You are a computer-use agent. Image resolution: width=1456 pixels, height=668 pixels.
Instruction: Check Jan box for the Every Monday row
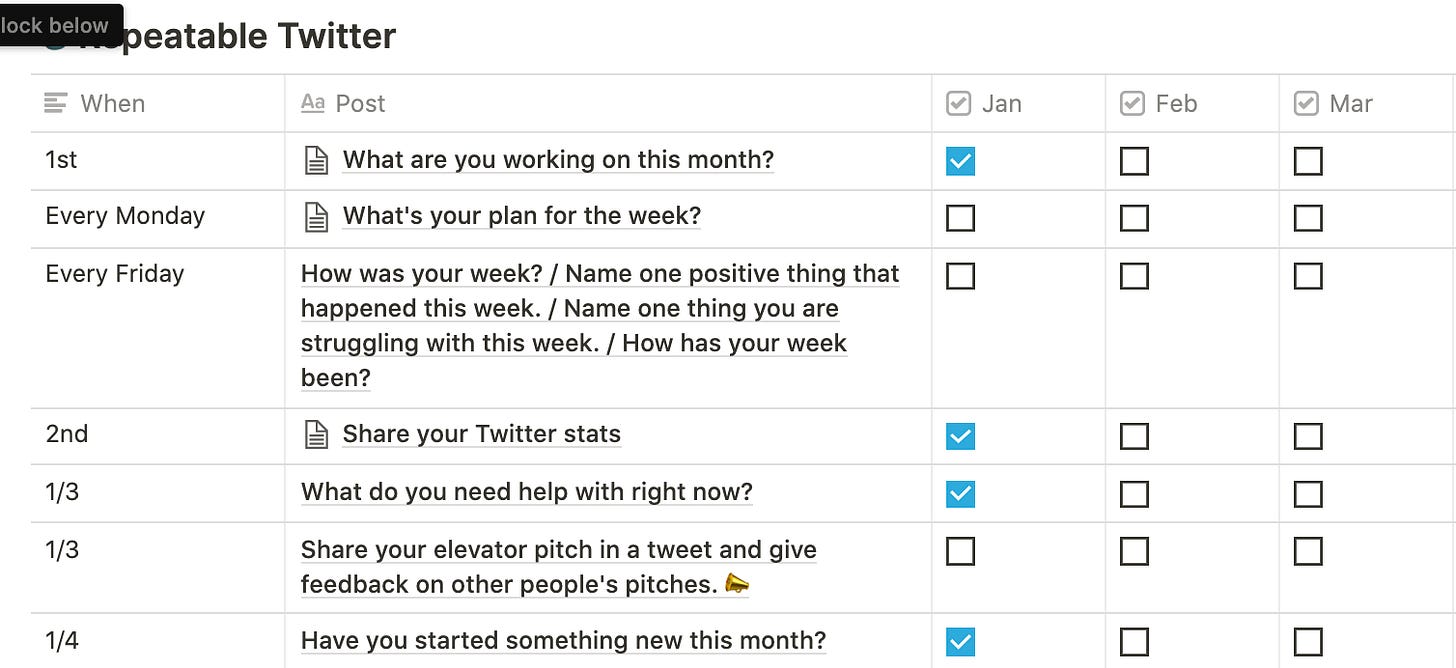coord(960,218)
